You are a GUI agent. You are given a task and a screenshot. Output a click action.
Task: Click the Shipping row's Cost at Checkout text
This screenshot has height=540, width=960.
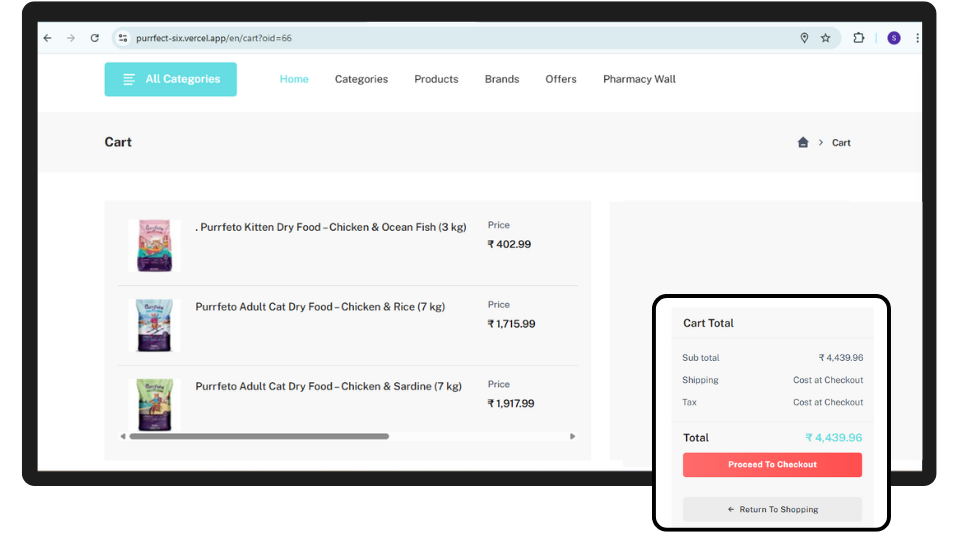tap(828, 380)
